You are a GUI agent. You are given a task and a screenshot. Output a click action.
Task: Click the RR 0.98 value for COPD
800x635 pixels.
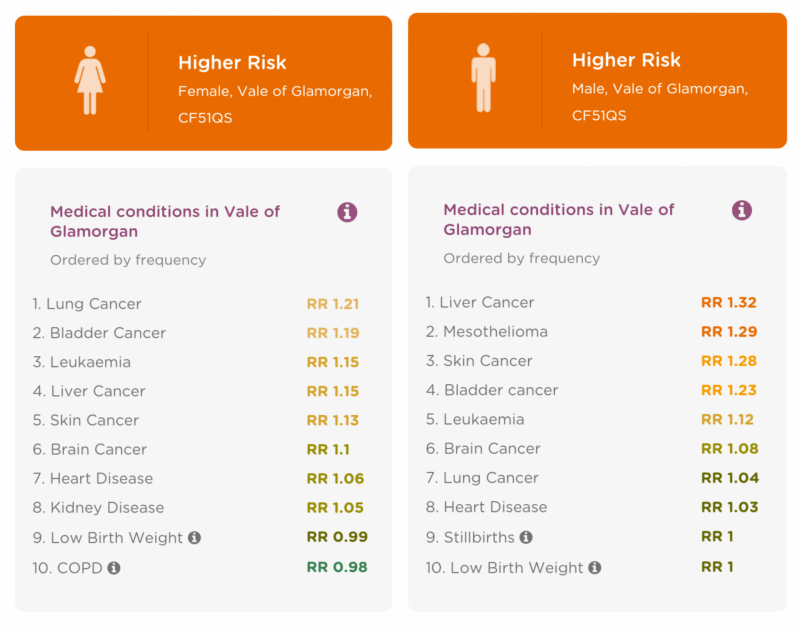pyautogui.click(x=337, y=567)
